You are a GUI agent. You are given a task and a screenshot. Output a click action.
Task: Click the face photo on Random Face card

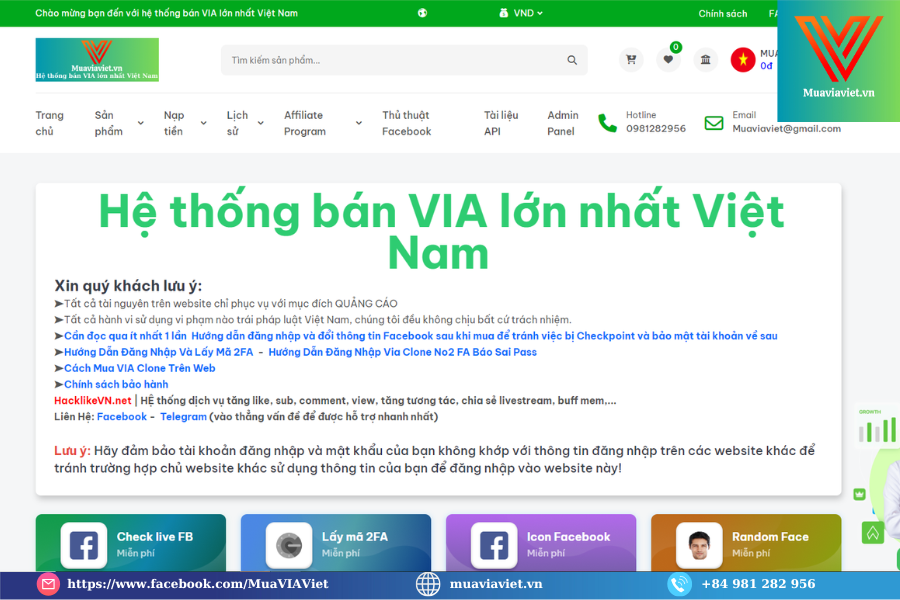click(699, 545)
